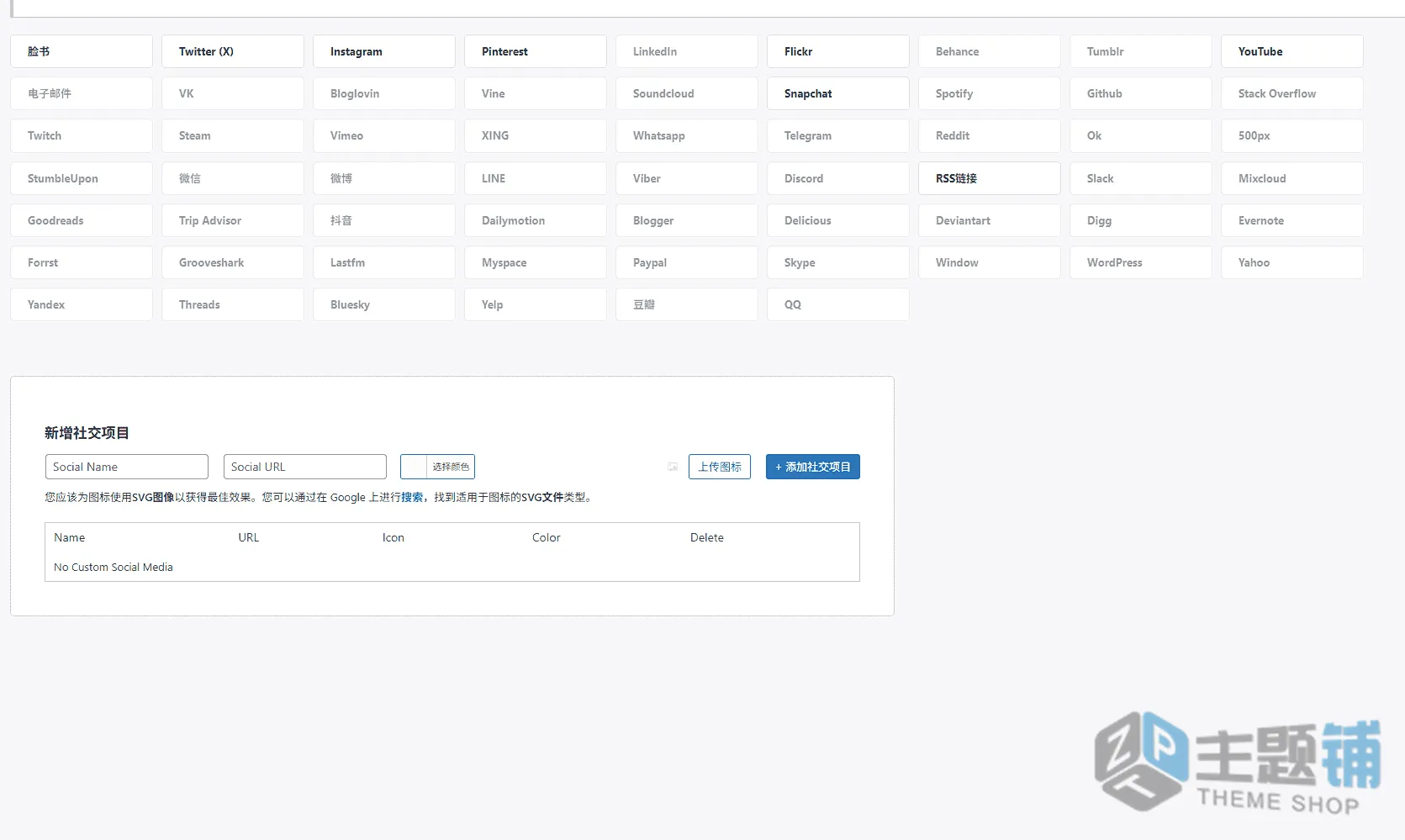Enable the Bluesky social item
This screenshot has width=1405, height=840.
[384, 304]
